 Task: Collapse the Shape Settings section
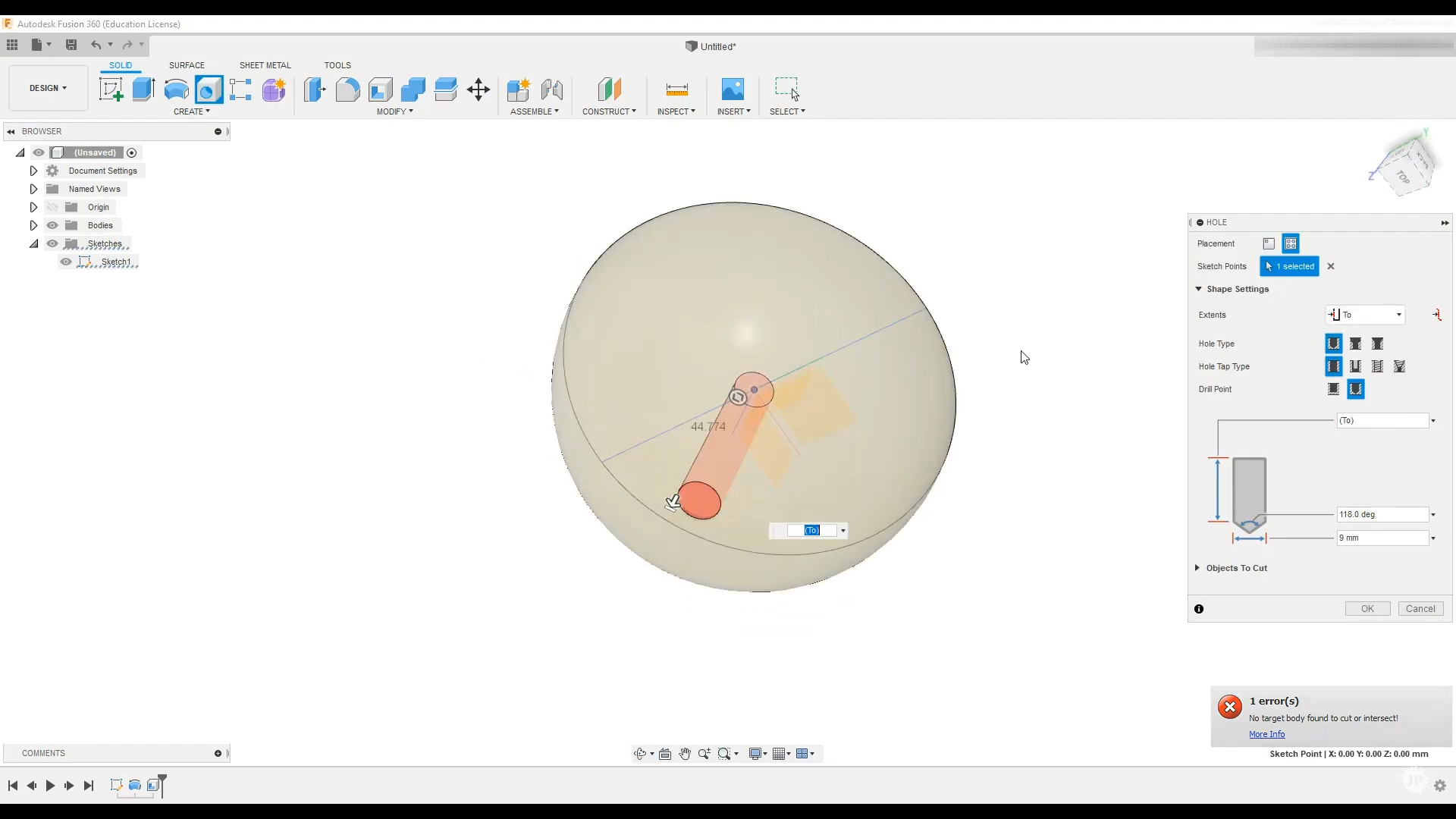1198,289
